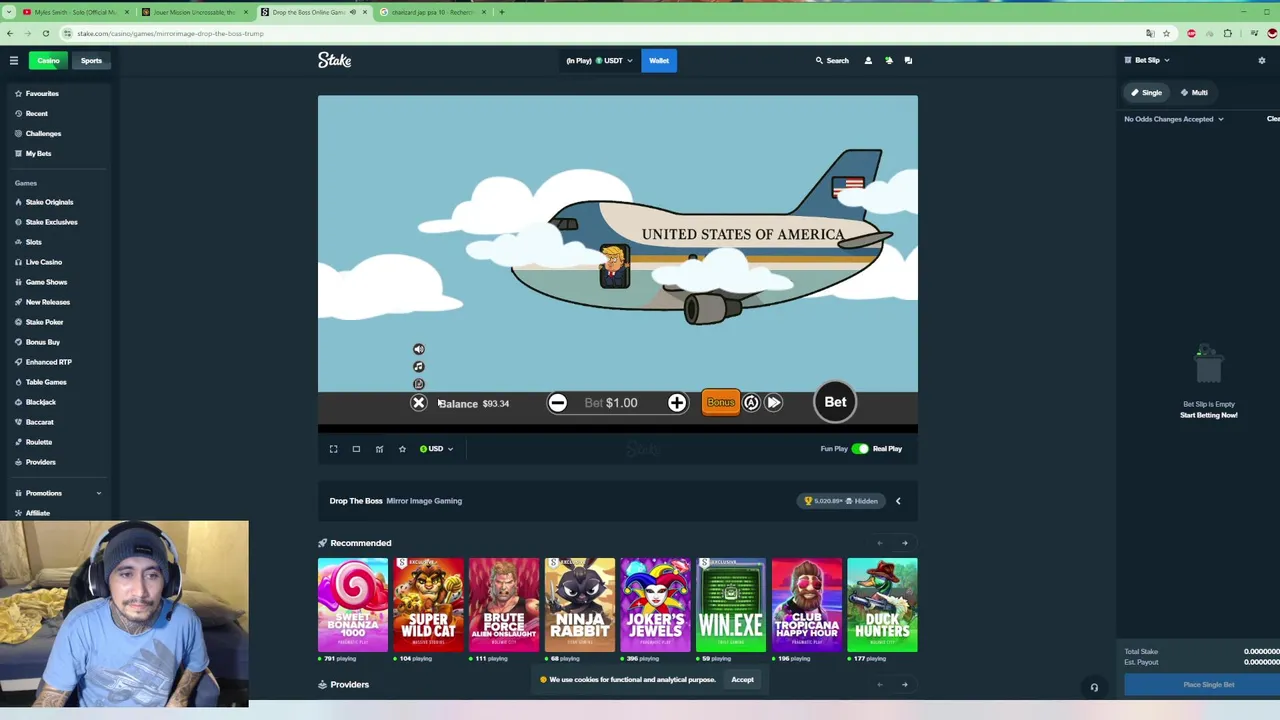The height and width of the screenshot is (720, 1280).
Task: Select the Sports tab
Action: pos(91,61)
